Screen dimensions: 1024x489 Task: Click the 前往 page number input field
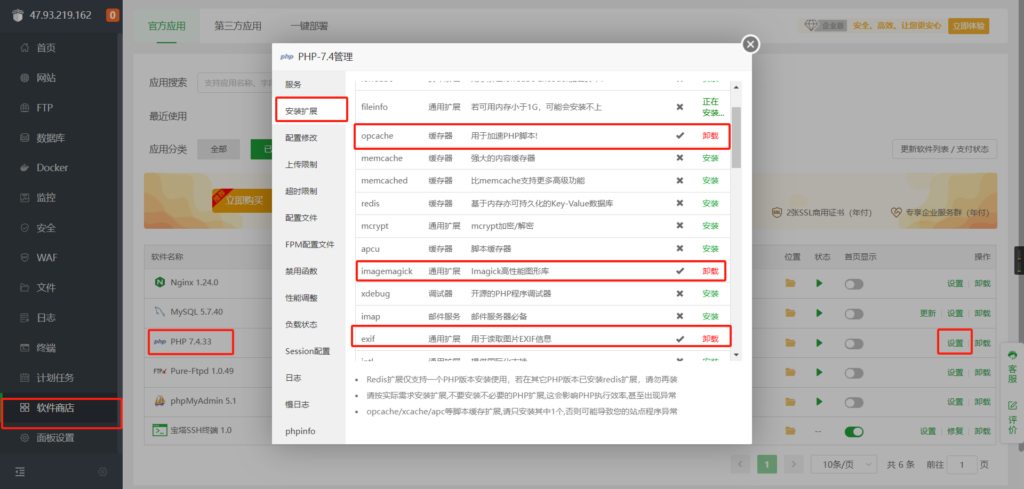[x=961, y=465]
